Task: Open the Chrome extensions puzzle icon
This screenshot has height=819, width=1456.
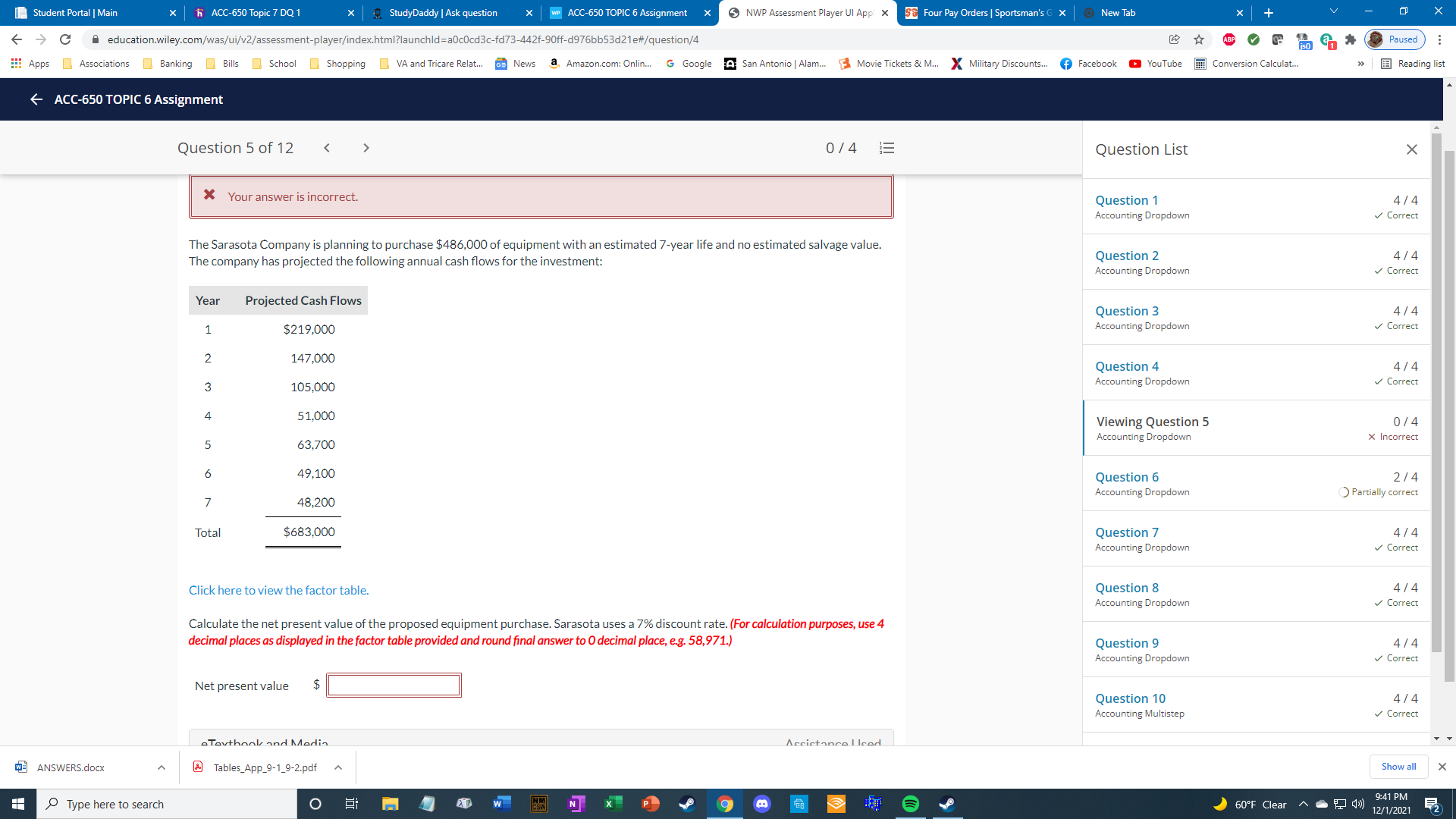Action: click(1350, 39)
